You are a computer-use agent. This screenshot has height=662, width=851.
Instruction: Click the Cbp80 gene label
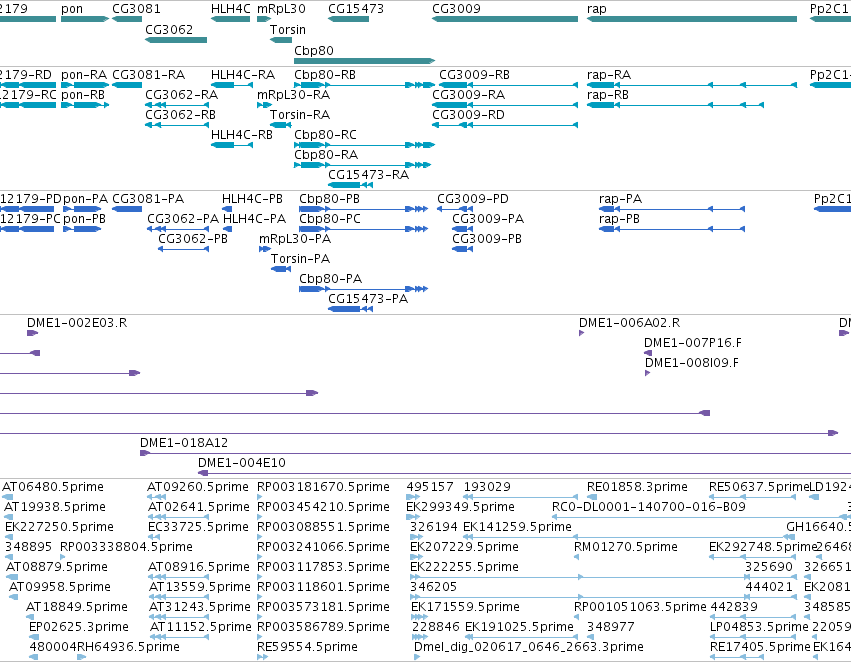click(x=314, y=50)
